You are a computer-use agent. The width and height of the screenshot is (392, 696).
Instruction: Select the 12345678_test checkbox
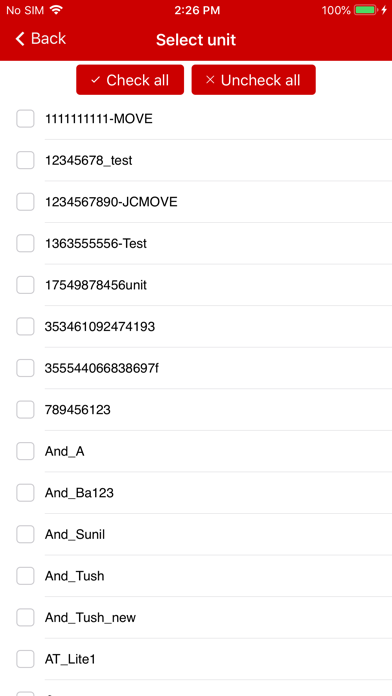pyautogui.click(x=25, y=160)
